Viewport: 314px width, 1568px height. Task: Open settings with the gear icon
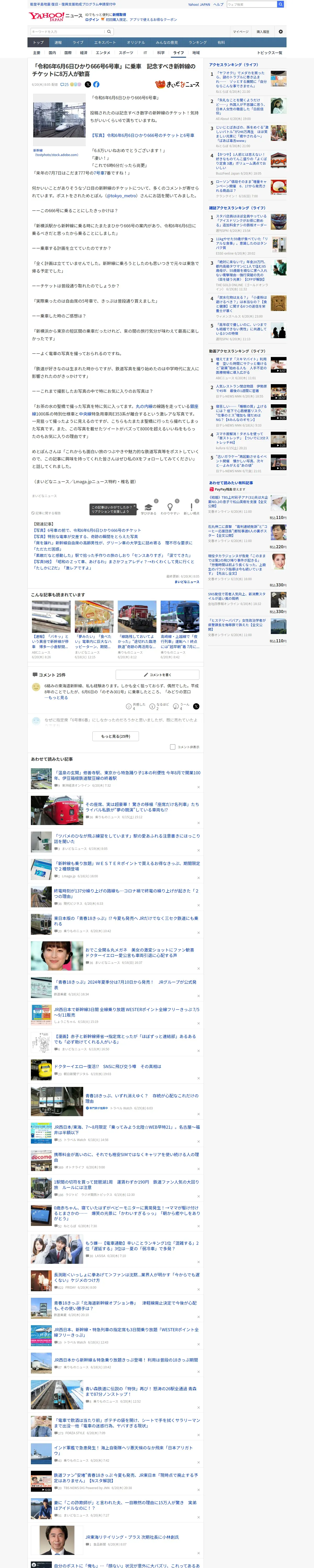pos(281,32)
